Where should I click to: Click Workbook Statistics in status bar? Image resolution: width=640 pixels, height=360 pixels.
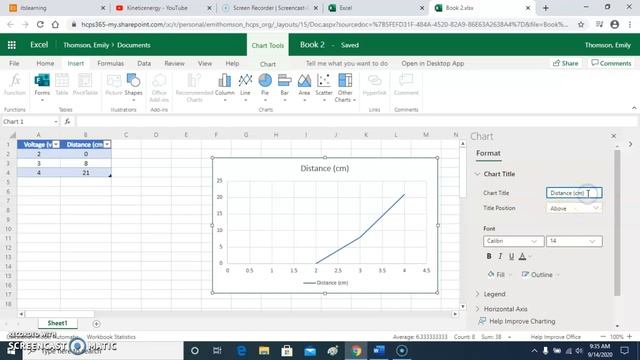pyautogui.click(x=111, y=337)
